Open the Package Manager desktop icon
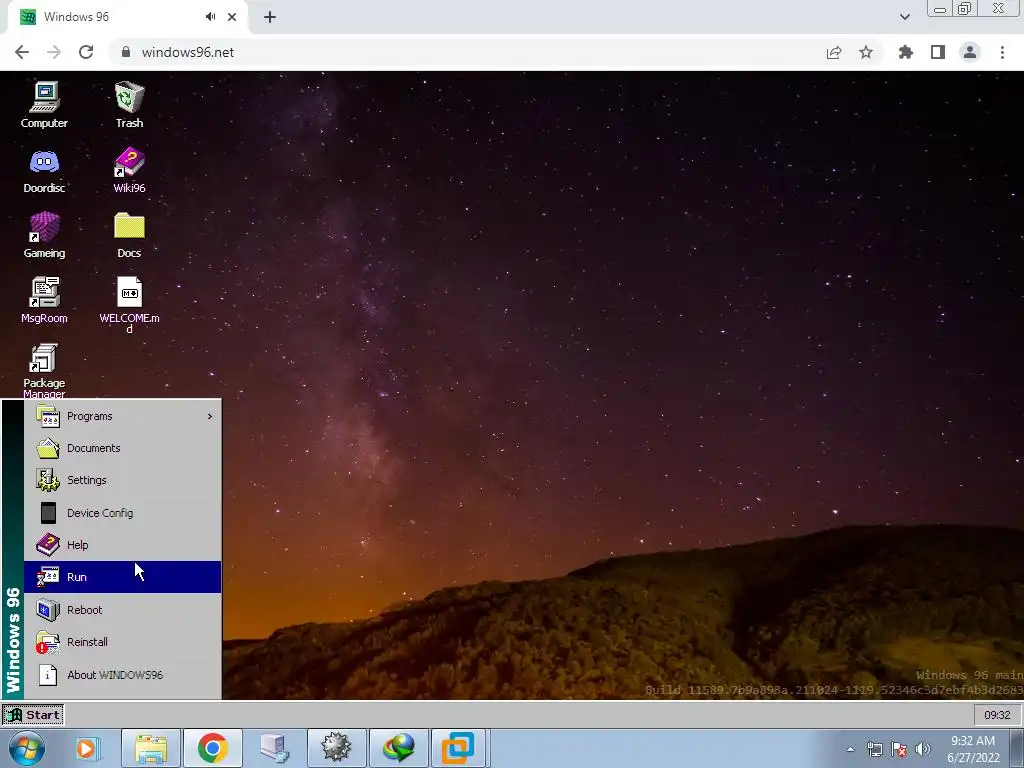 click(x=44, y=370)
